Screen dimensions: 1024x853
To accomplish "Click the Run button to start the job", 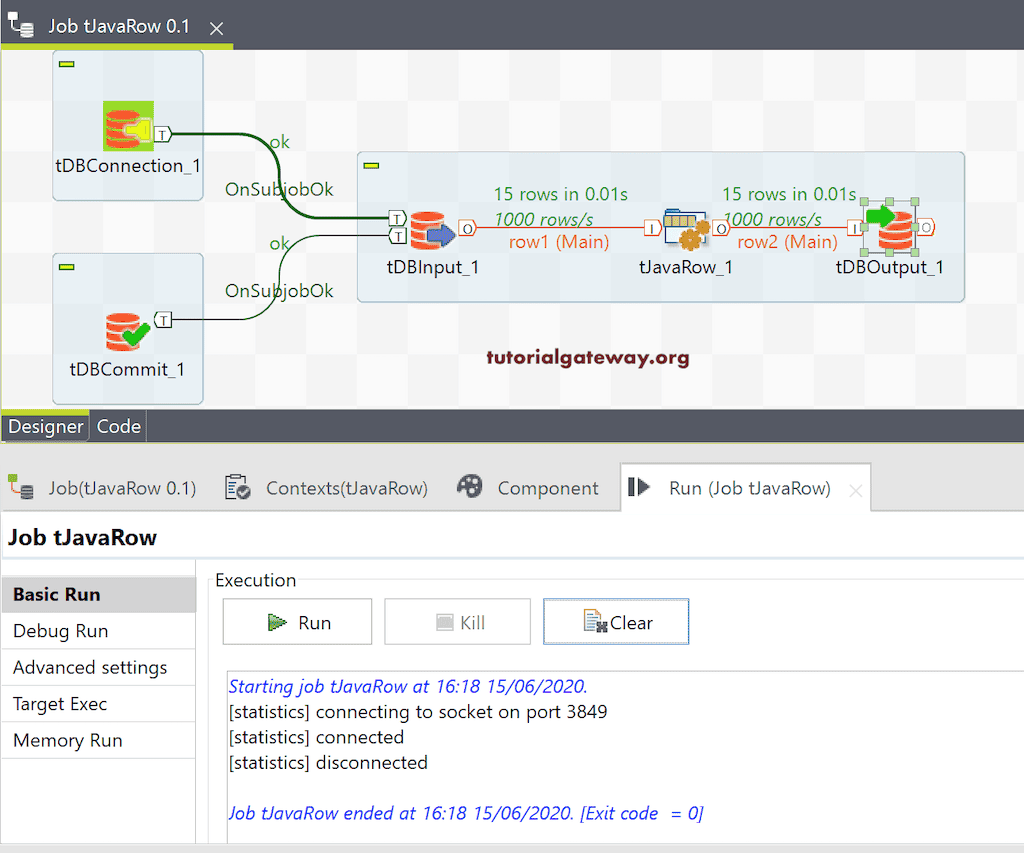I will (297, 621).
